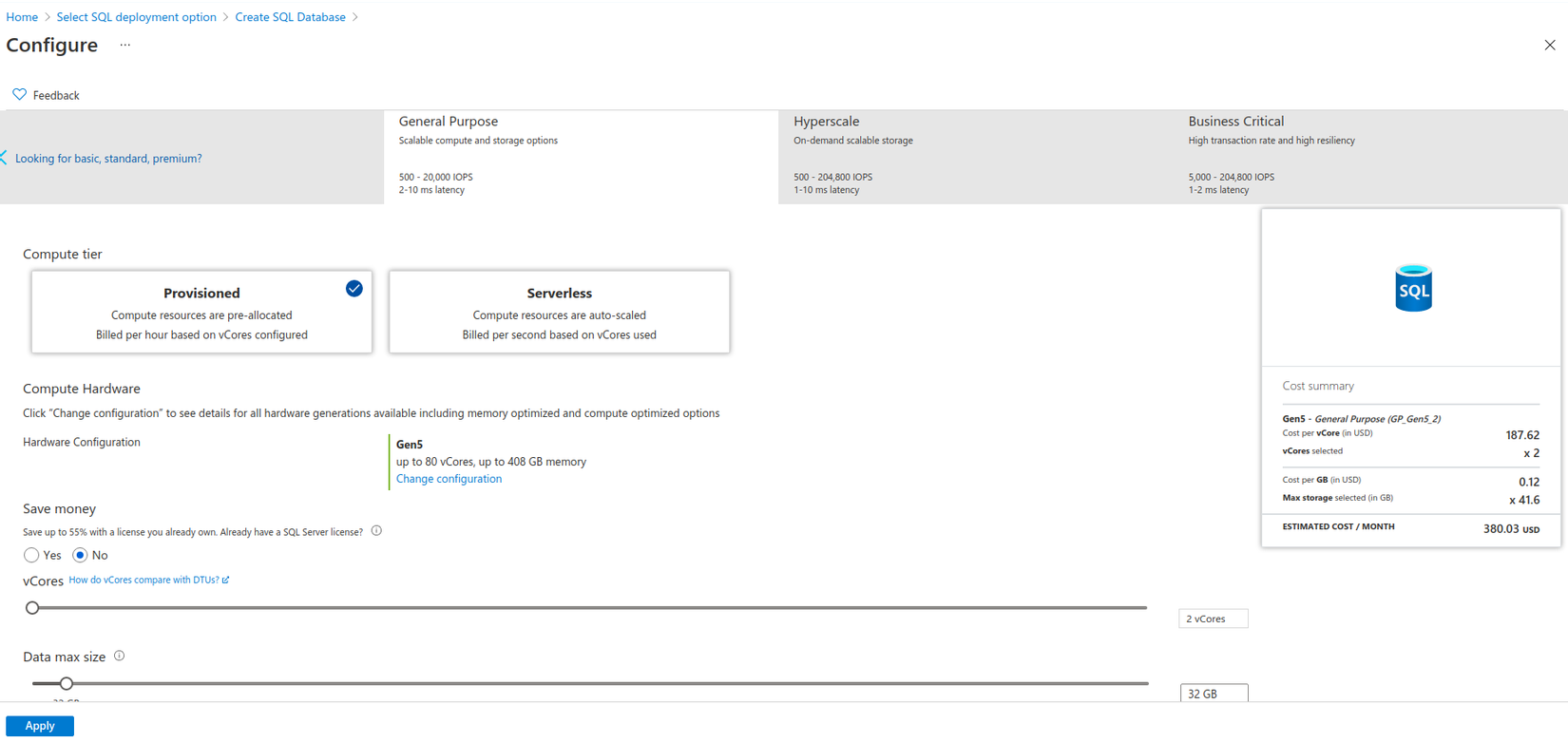Viewport: 1568px width, 743px height.
Task: Click the SQL database icon in the cost panel
Action: coord(1413,288)
